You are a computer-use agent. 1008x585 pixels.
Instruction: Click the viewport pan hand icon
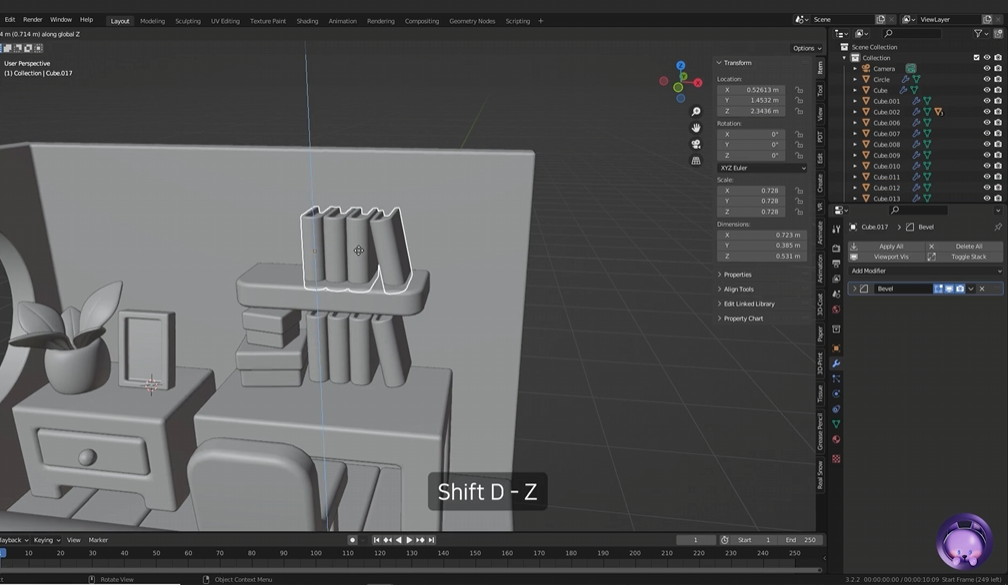point(696,128)
